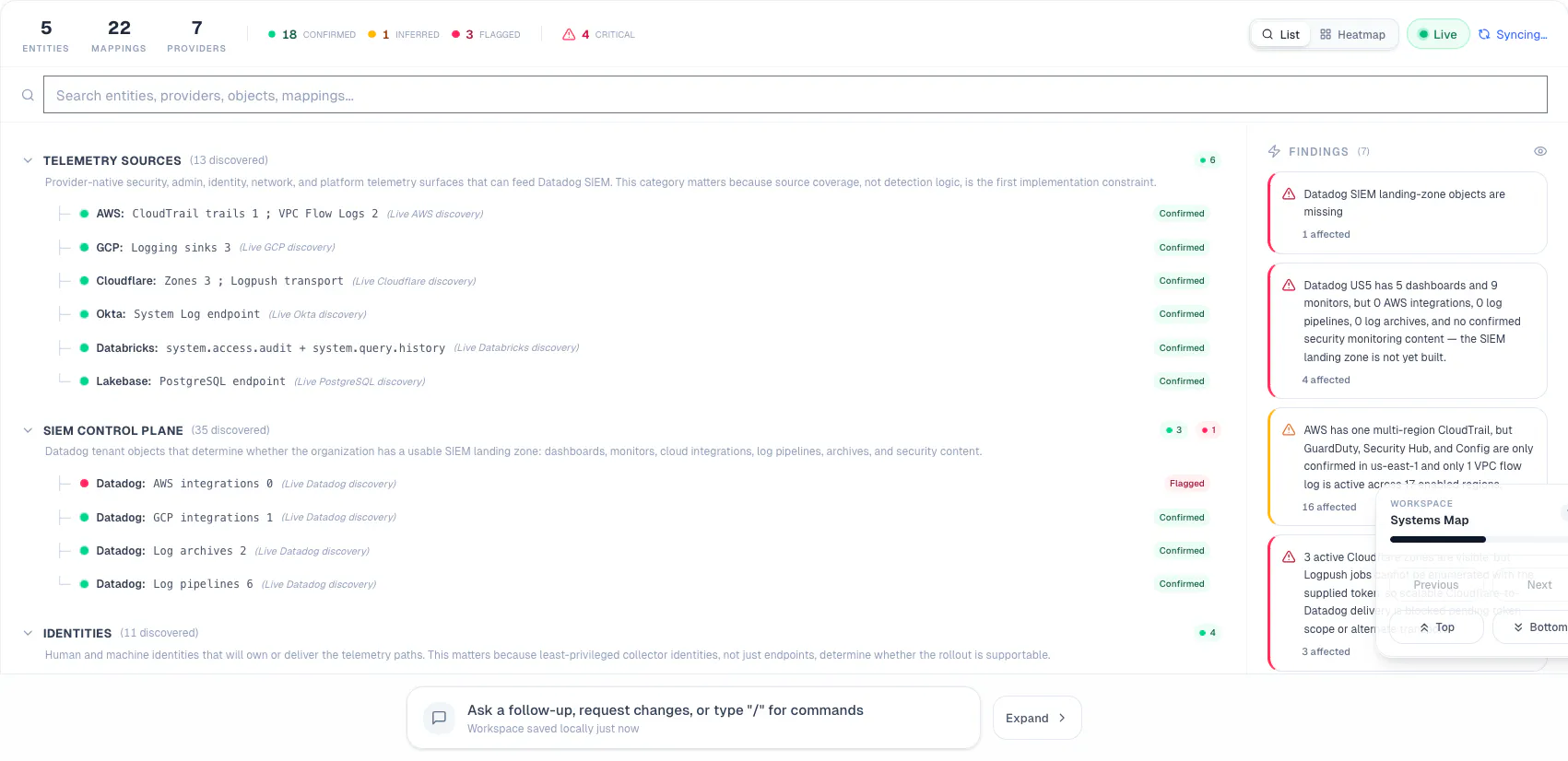The height and width of the screenshot is (761, 1568).
Task: Toggle the Live mode button
Action: tap(1438, 34)
